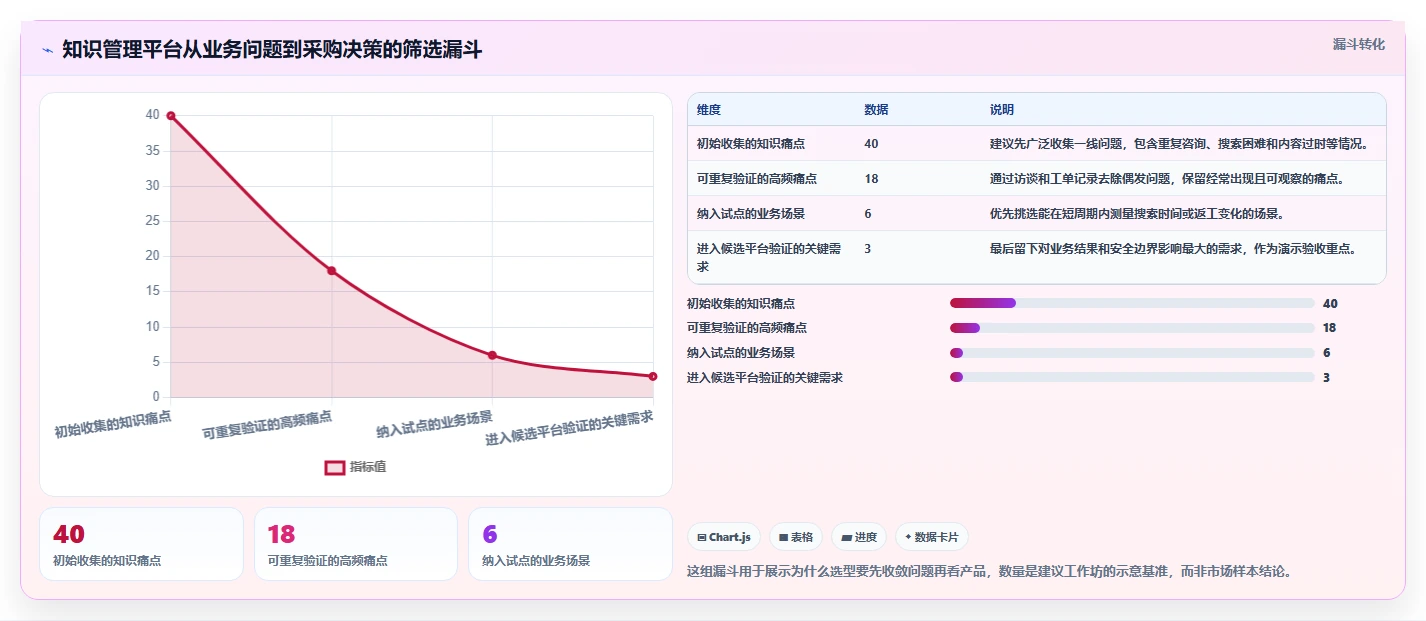The image size is (1426, 621).
Task: Click the lightning icon beside the funnel title
Action: click(x=47, y=50)
